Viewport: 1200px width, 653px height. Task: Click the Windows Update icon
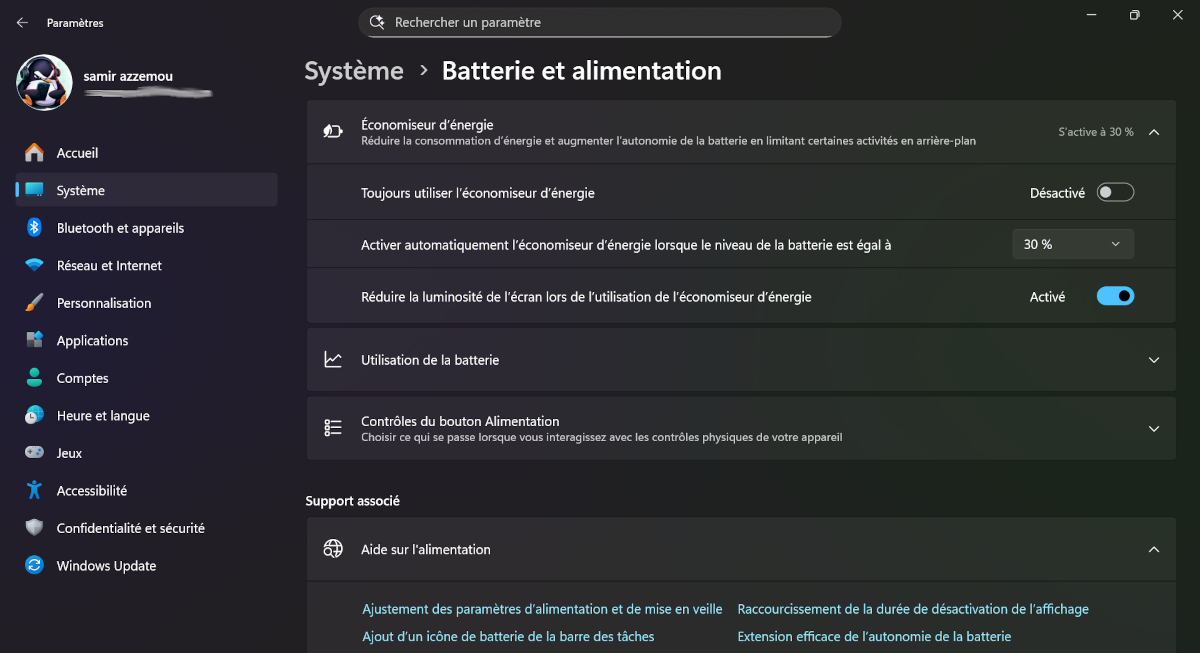(x=35, y=566)
